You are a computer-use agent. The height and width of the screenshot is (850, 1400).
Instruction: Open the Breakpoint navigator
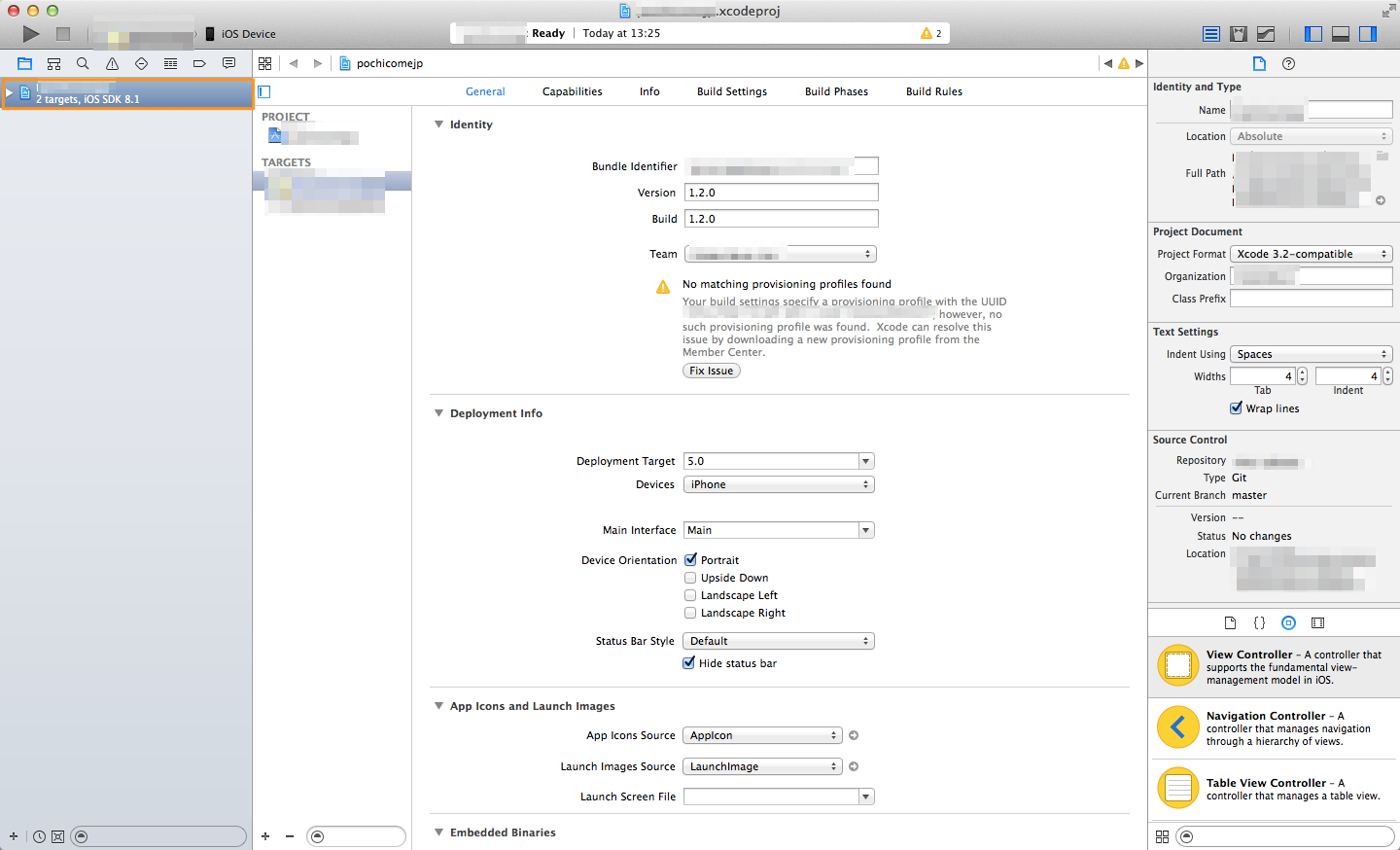click(199, 63)
